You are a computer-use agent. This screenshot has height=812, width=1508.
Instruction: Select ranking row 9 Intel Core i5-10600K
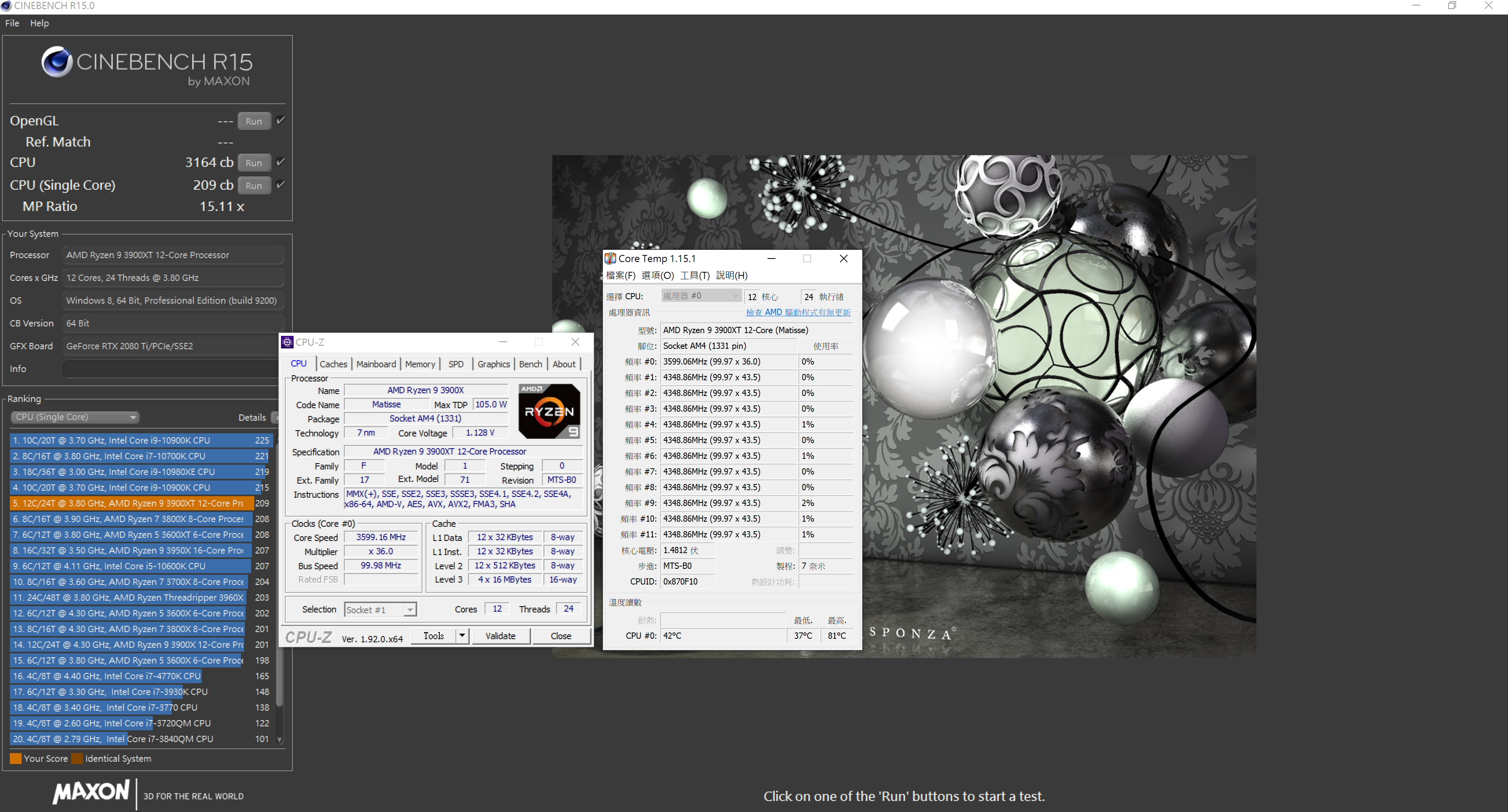click(140, 566)
